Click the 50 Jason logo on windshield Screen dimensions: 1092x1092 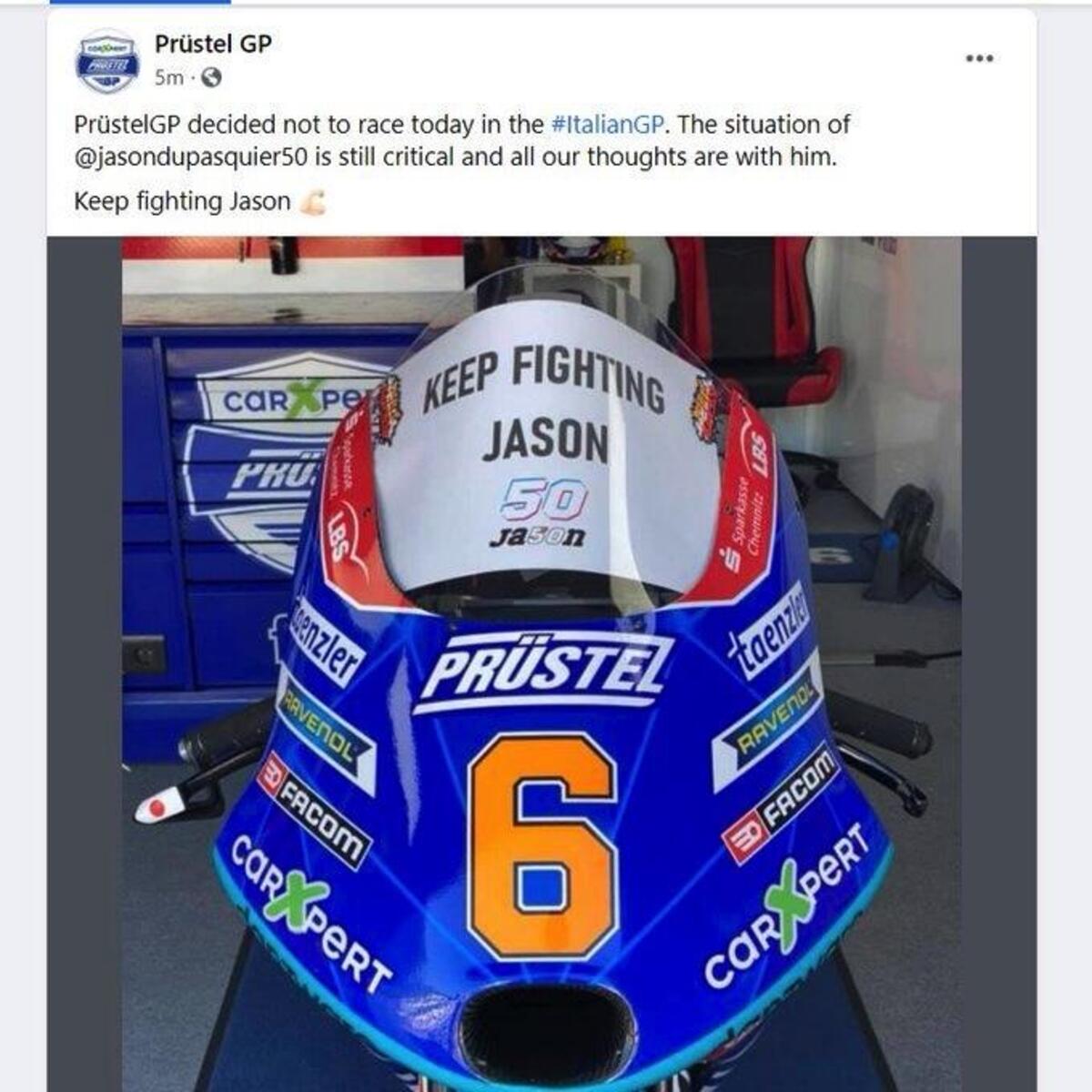point(542,513)
